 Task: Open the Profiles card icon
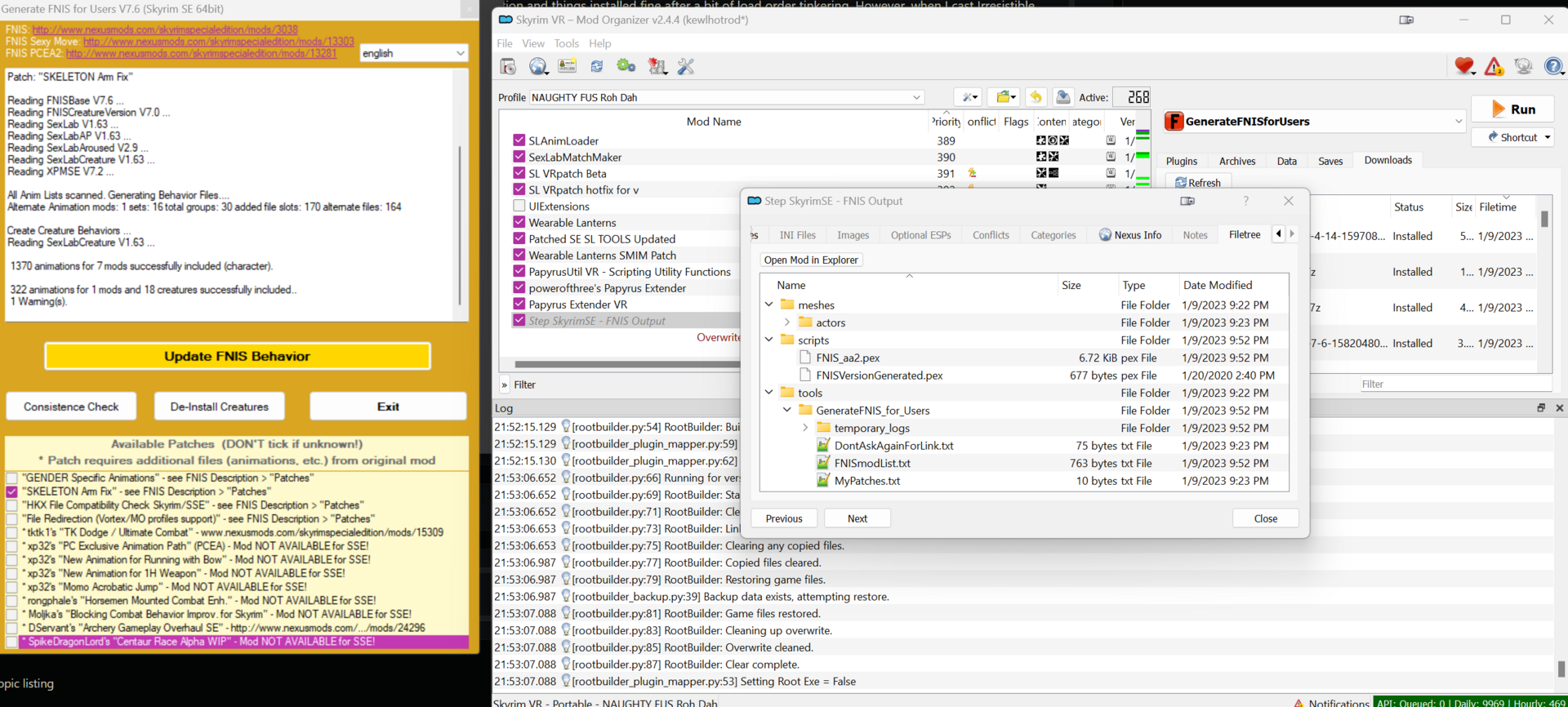tap(568, 67)
